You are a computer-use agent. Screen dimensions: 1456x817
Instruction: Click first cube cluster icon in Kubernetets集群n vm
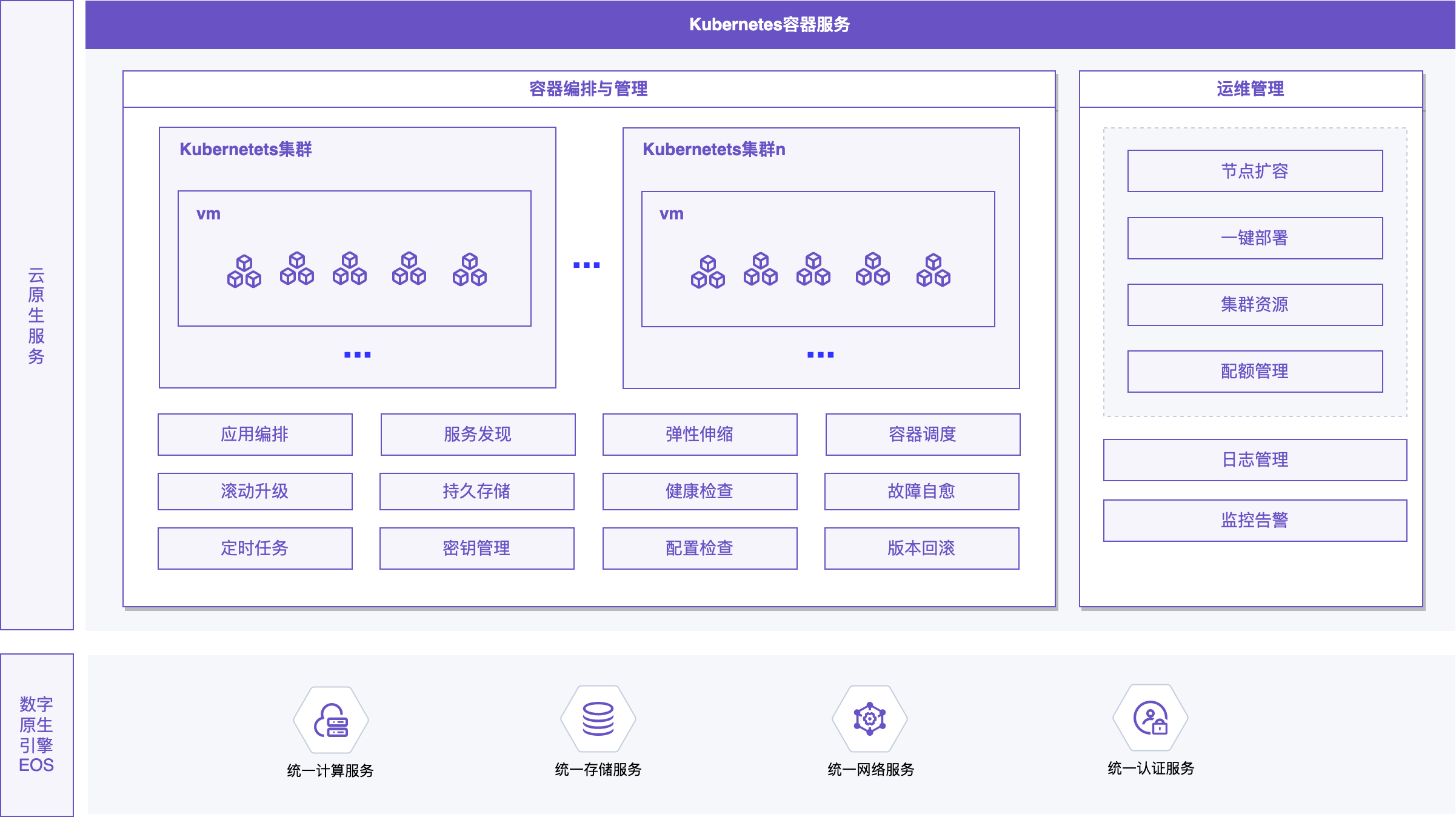click(708, 272)
